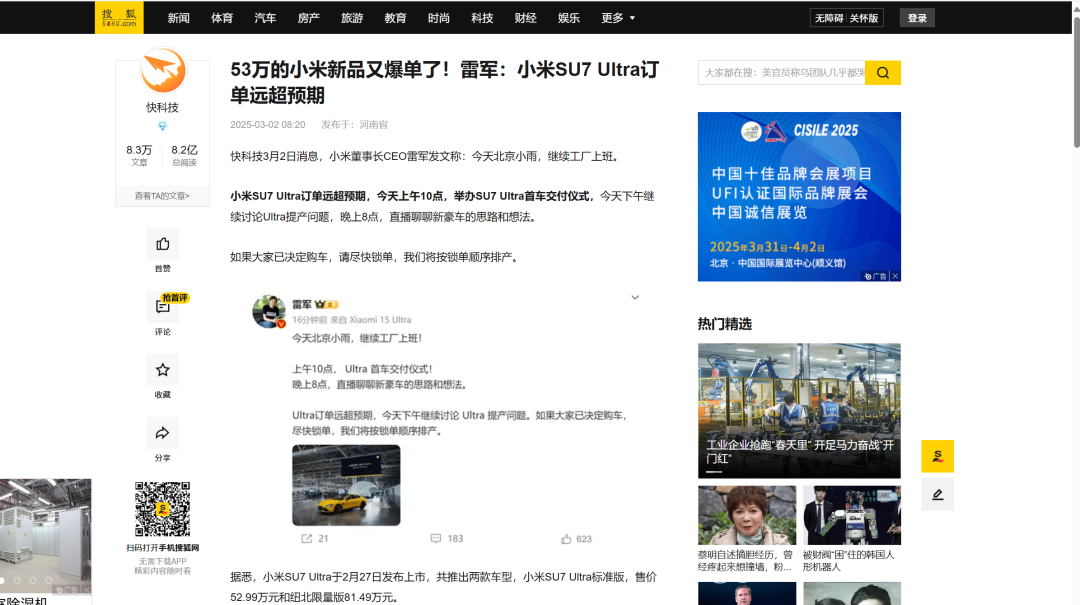The height and width of the screenshot is (605, 1080).
Task: Select the 教育 menu item
Action: pyautogui.click(x=395, y=18)
